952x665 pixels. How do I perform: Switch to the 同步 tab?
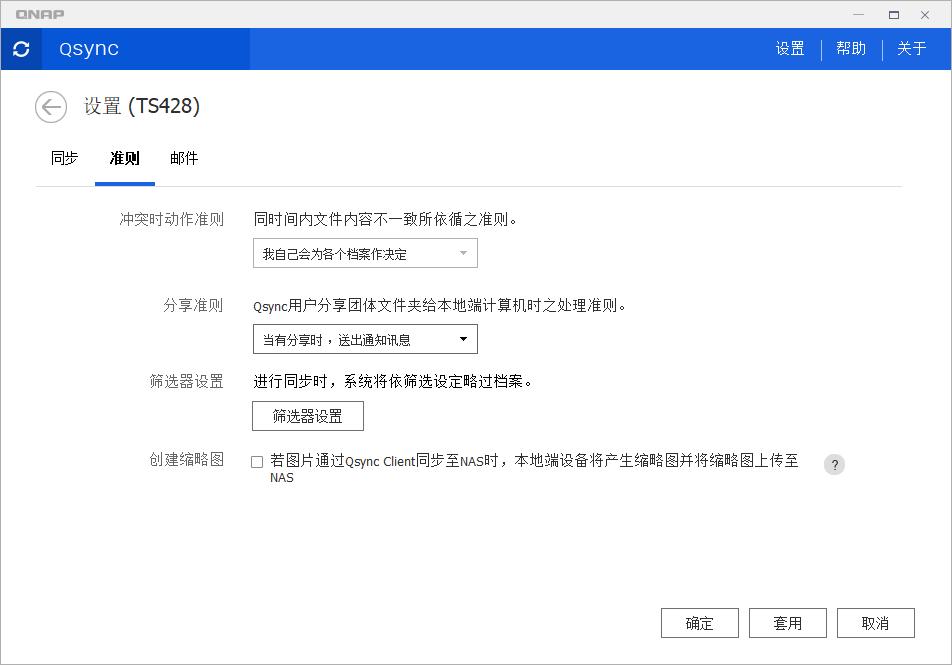(x=63, y=157)
